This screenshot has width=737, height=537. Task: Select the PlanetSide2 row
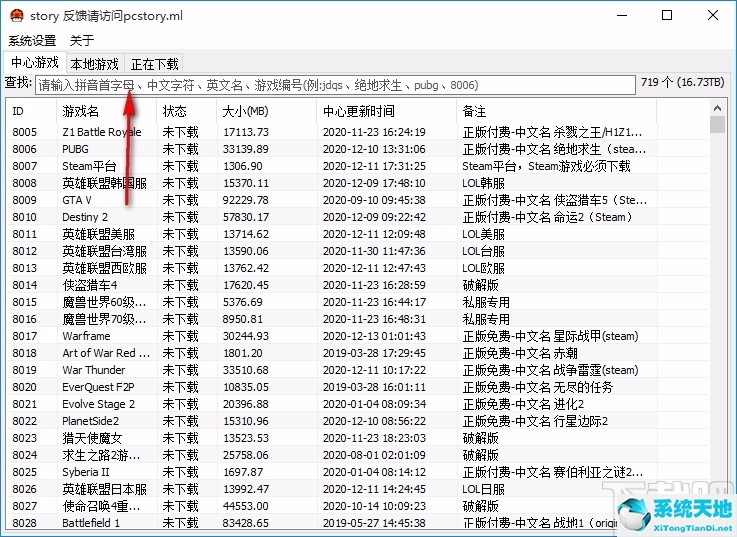(358, 421)
